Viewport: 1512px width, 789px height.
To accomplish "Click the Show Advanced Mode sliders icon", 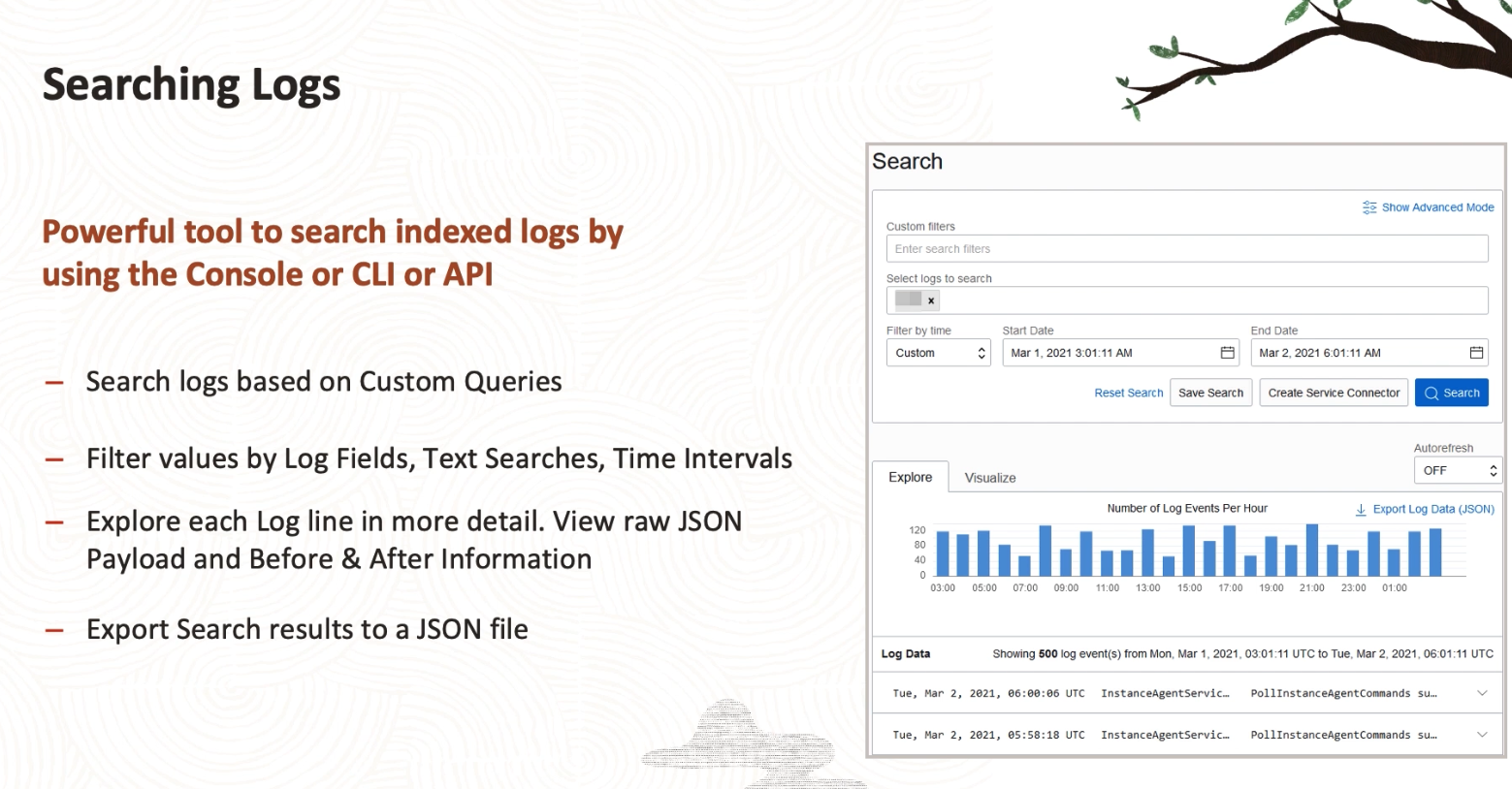I will pyautogui.click(x=1368, y=207).
